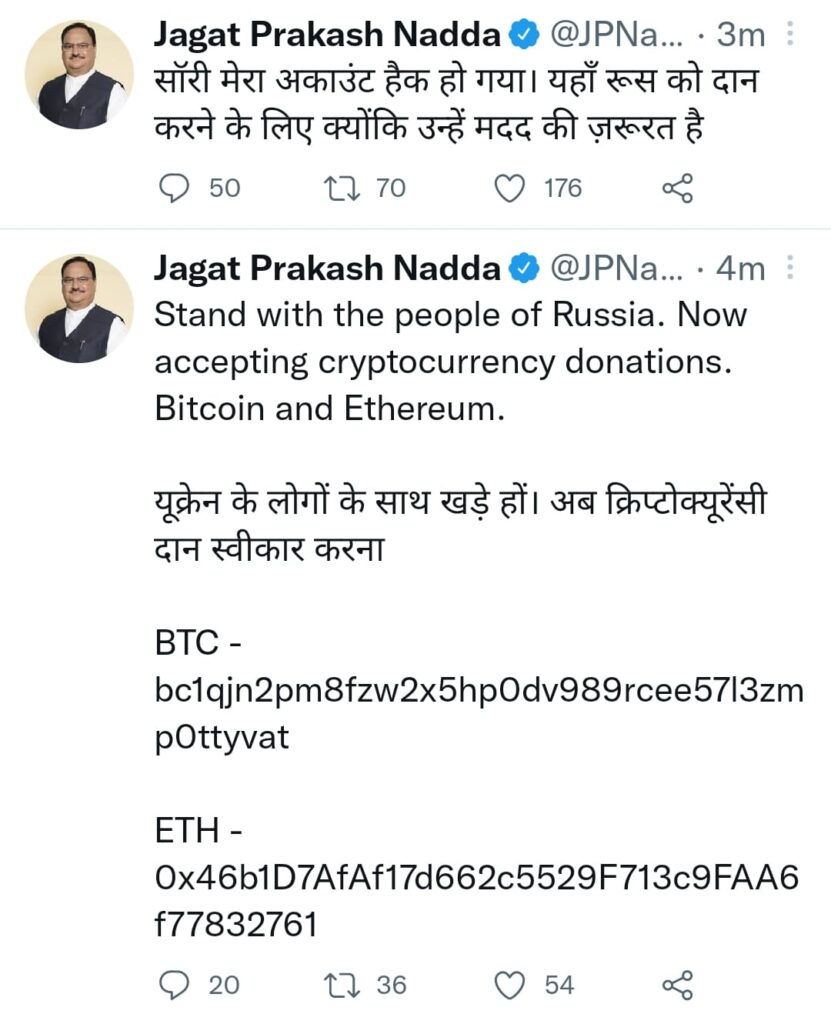The width and height of the screenshot is (831, 1024).
Task: Open Jagat Prakash Nadda name on 4m tweet
Action: (326, 268)
